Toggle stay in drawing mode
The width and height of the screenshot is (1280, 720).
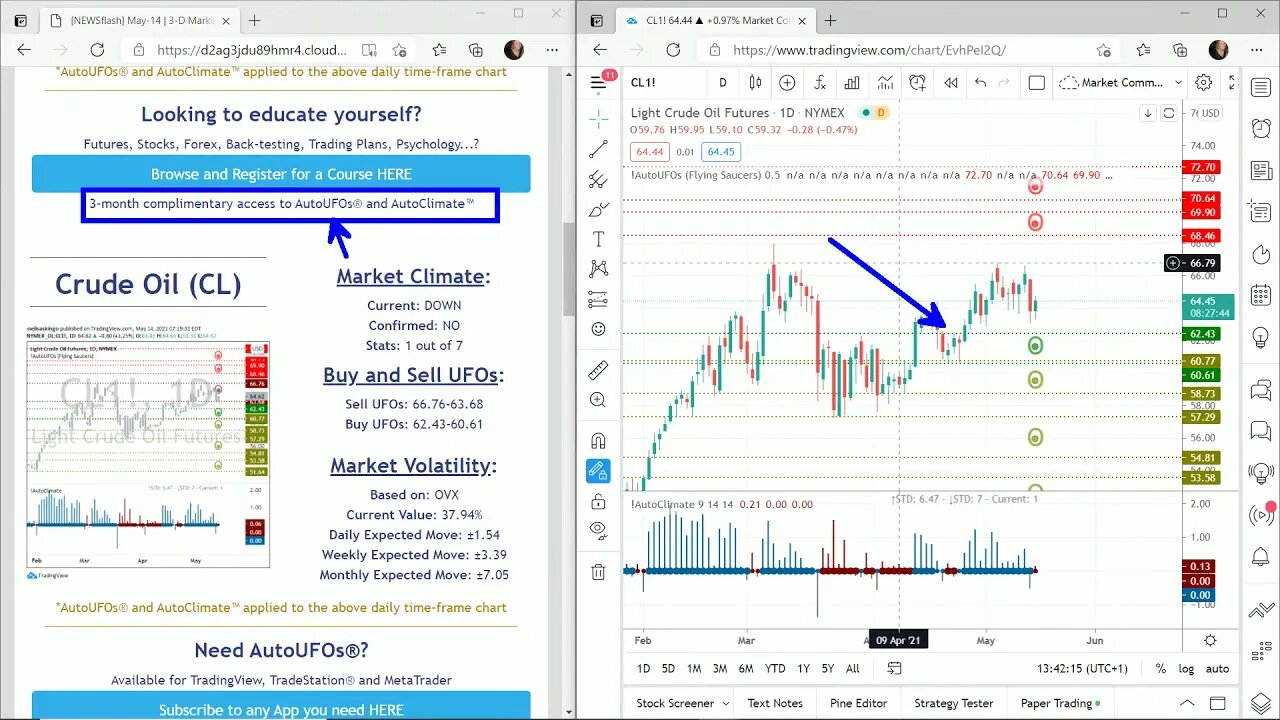598,470
